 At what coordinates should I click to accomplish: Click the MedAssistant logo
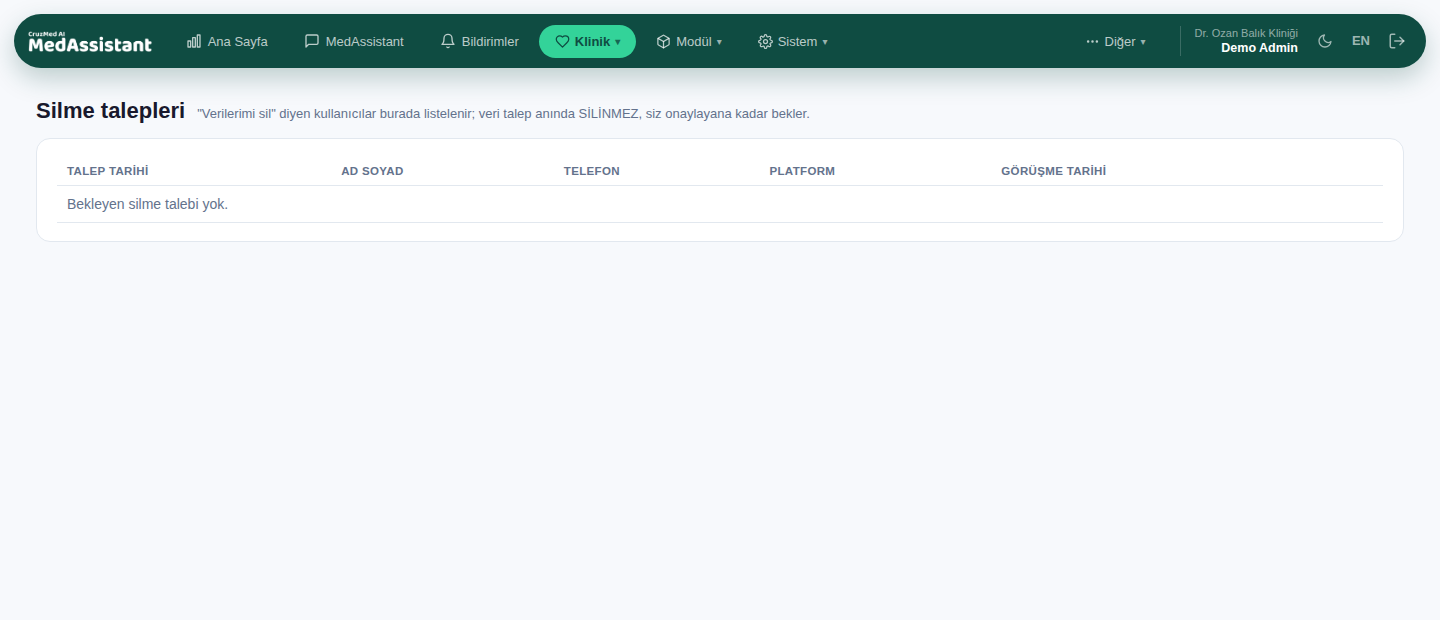[90, 41]
